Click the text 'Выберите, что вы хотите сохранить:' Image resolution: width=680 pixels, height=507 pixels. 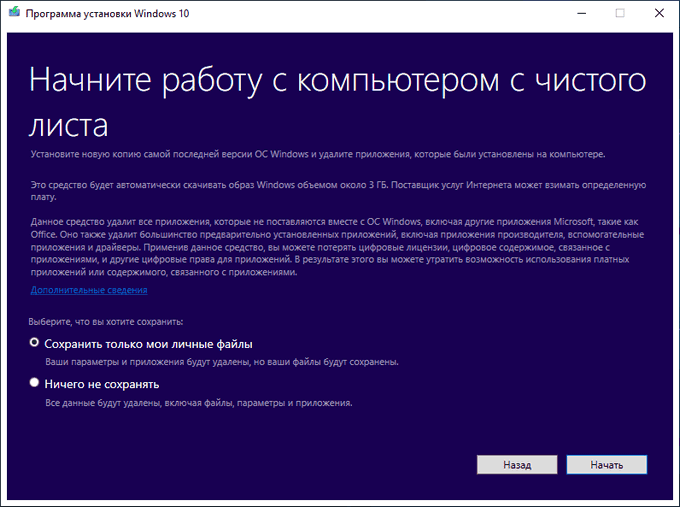coord(106,322)
